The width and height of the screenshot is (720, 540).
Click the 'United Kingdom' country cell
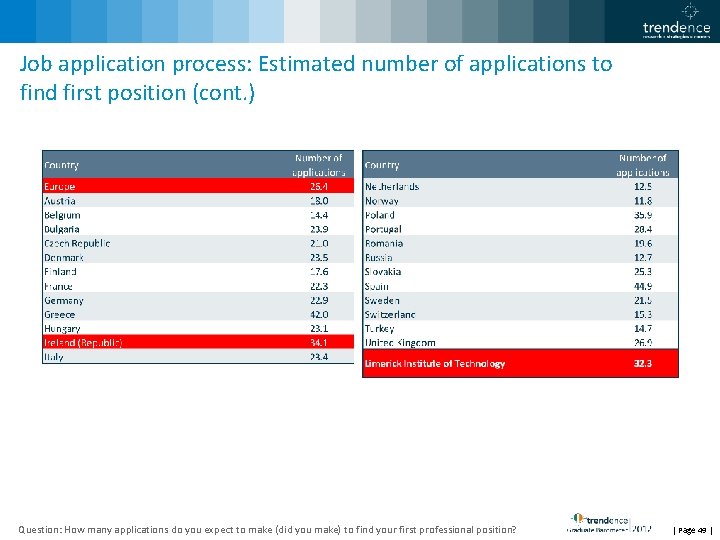coord(400,343)
